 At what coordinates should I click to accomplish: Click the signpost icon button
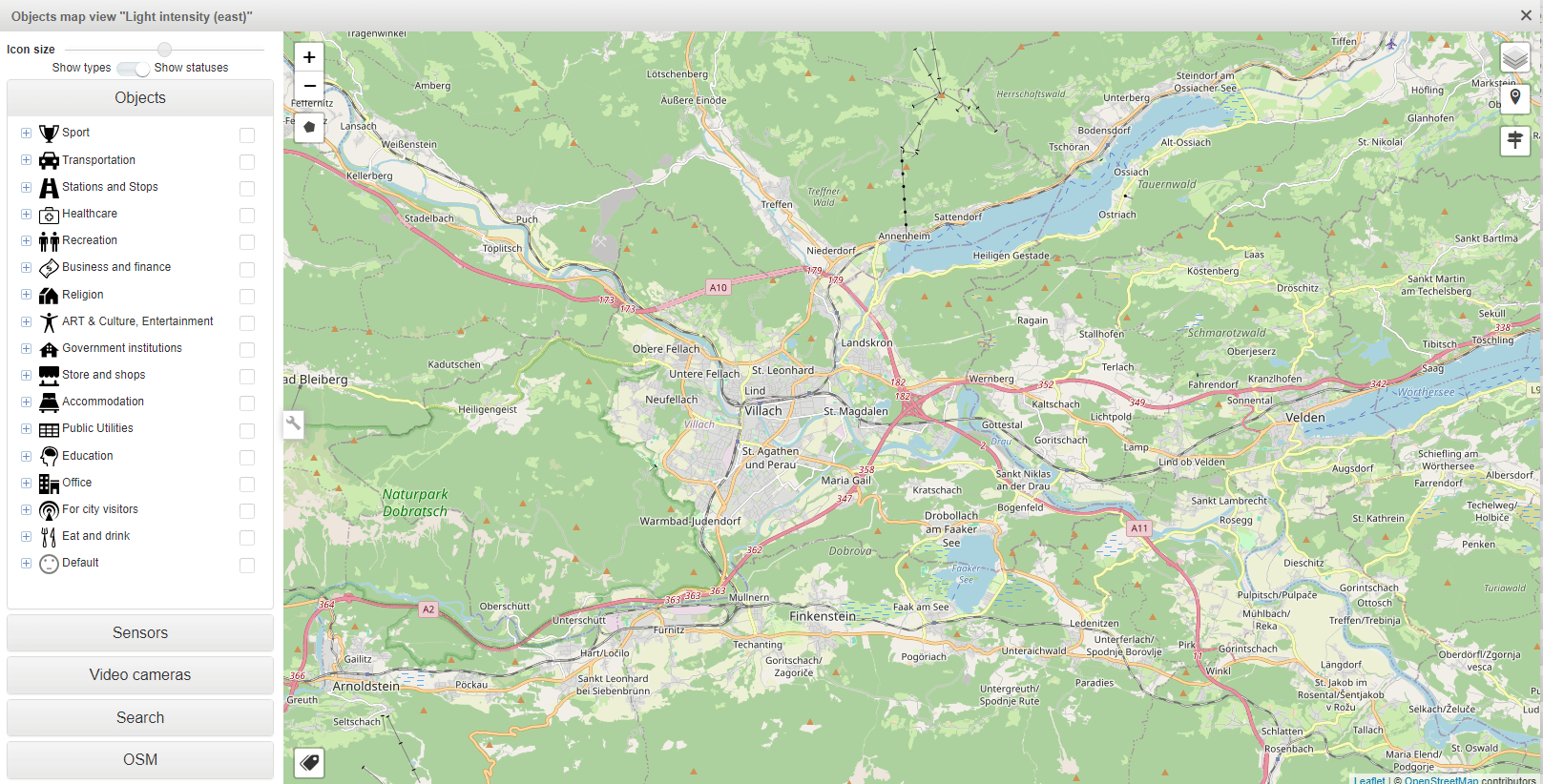coord(1514,141)
